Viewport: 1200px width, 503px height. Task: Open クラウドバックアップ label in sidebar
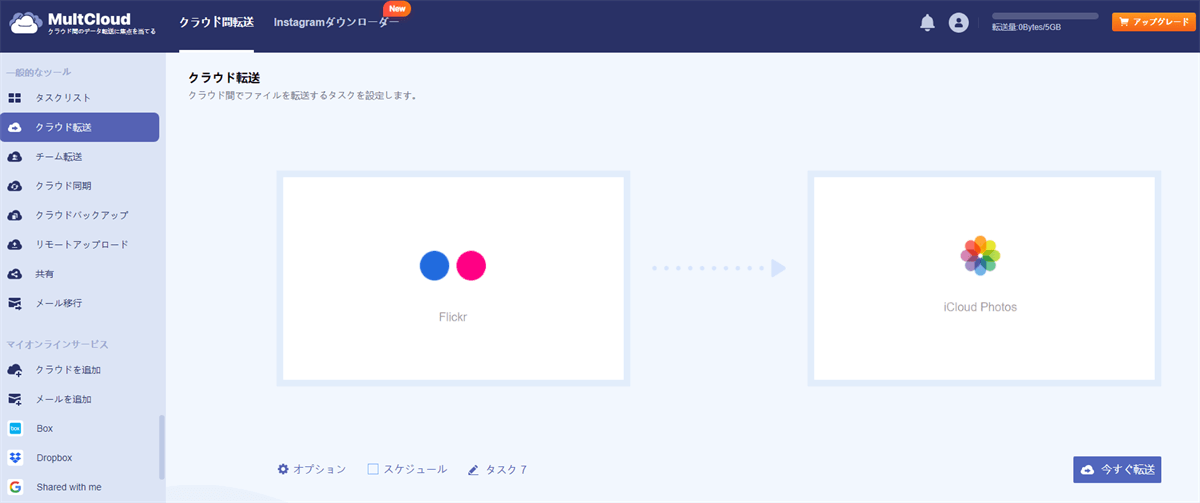(x=82, y=215)
